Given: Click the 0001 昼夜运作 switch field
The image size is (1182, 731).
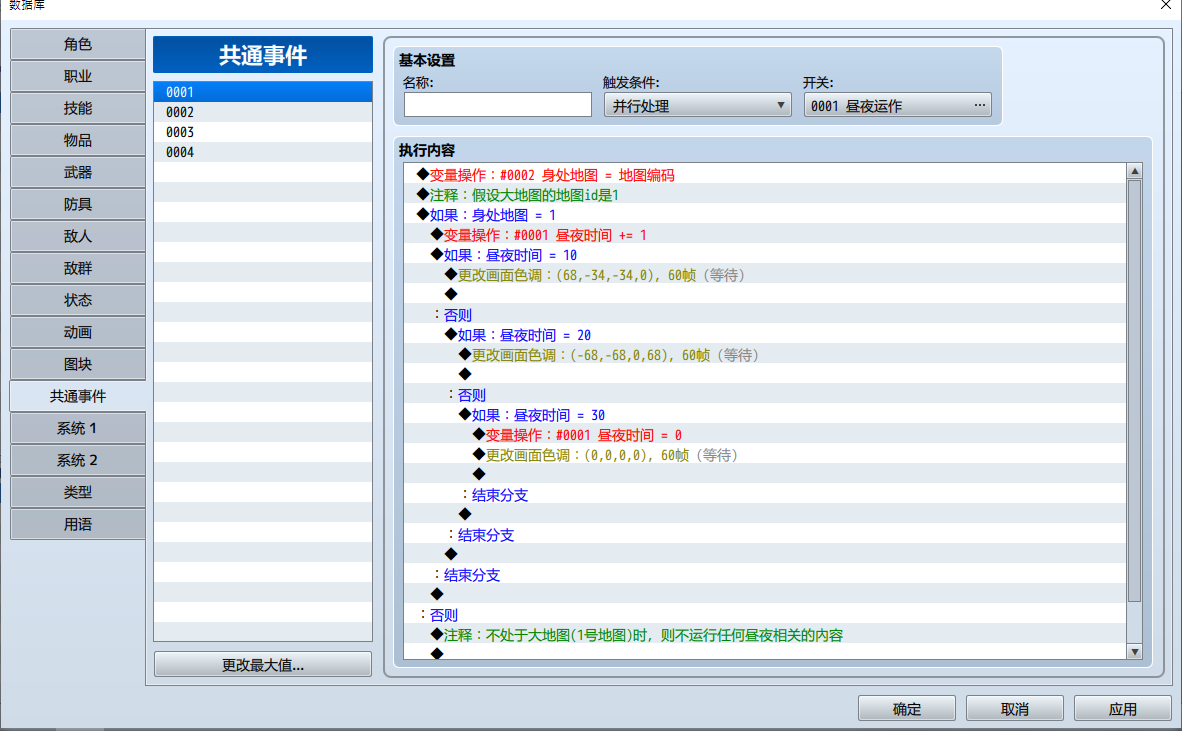Looking at the screenshot, I should [x=897, y=106].
